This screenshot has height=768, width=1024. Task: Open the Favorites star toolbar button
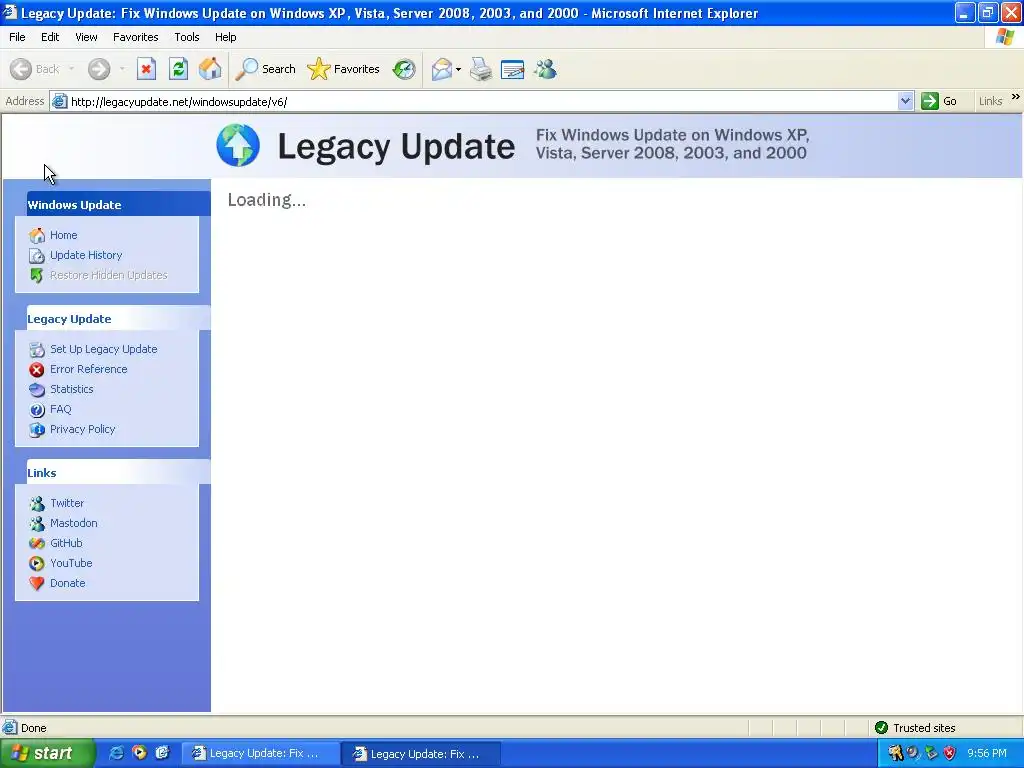click(344, 69)
